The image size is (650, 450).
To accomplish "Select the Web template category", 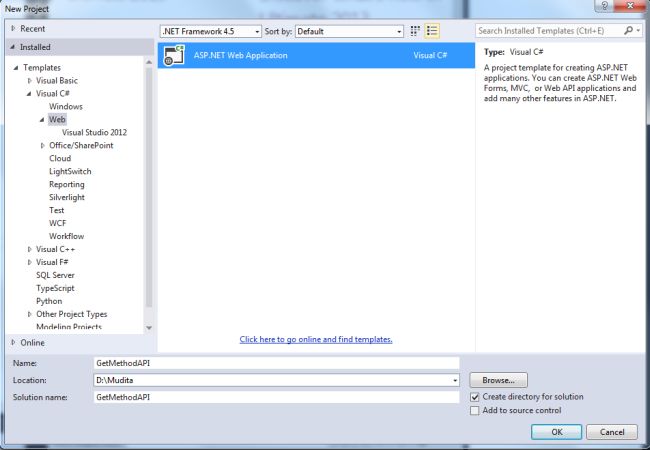I will pyautogui.click(x=57, y=119).
